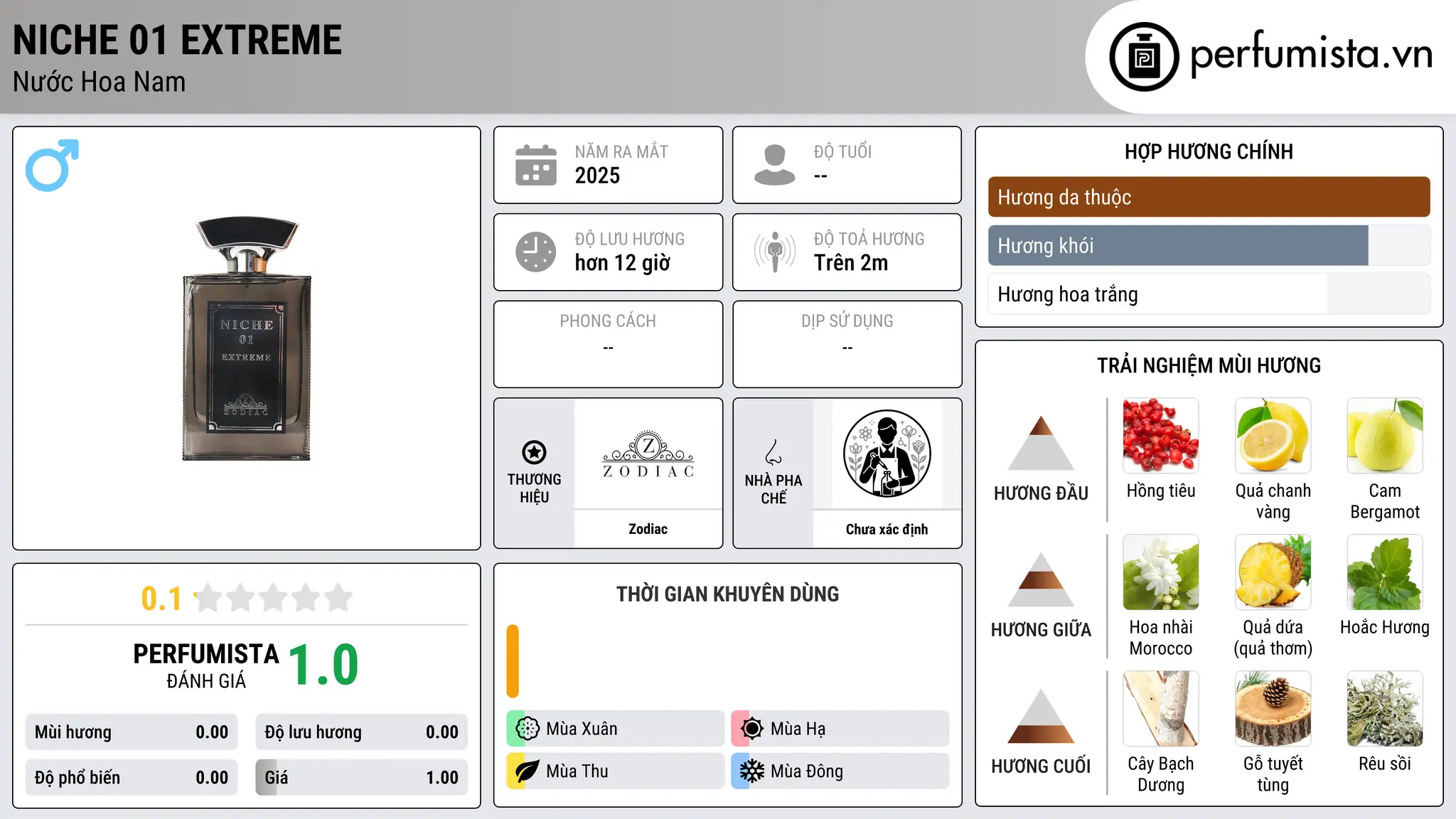Click the star rating row beside 0.1
The width and height of the screenshot is (1456, 819).
click(x=274, y=598)
